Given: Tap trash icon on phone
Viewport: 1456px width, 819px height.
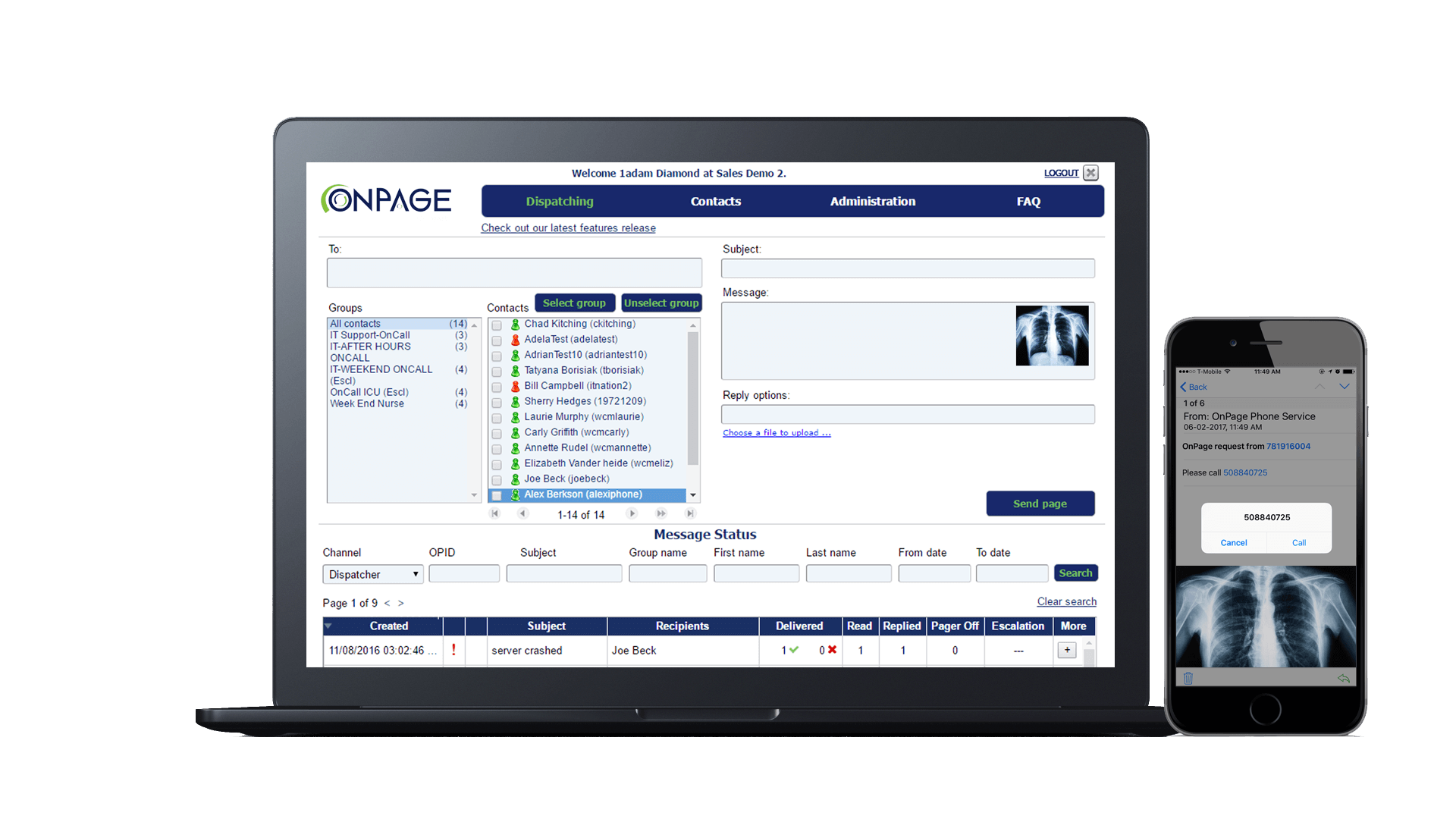Looking at the screenshot, I should pos(1188,678).
